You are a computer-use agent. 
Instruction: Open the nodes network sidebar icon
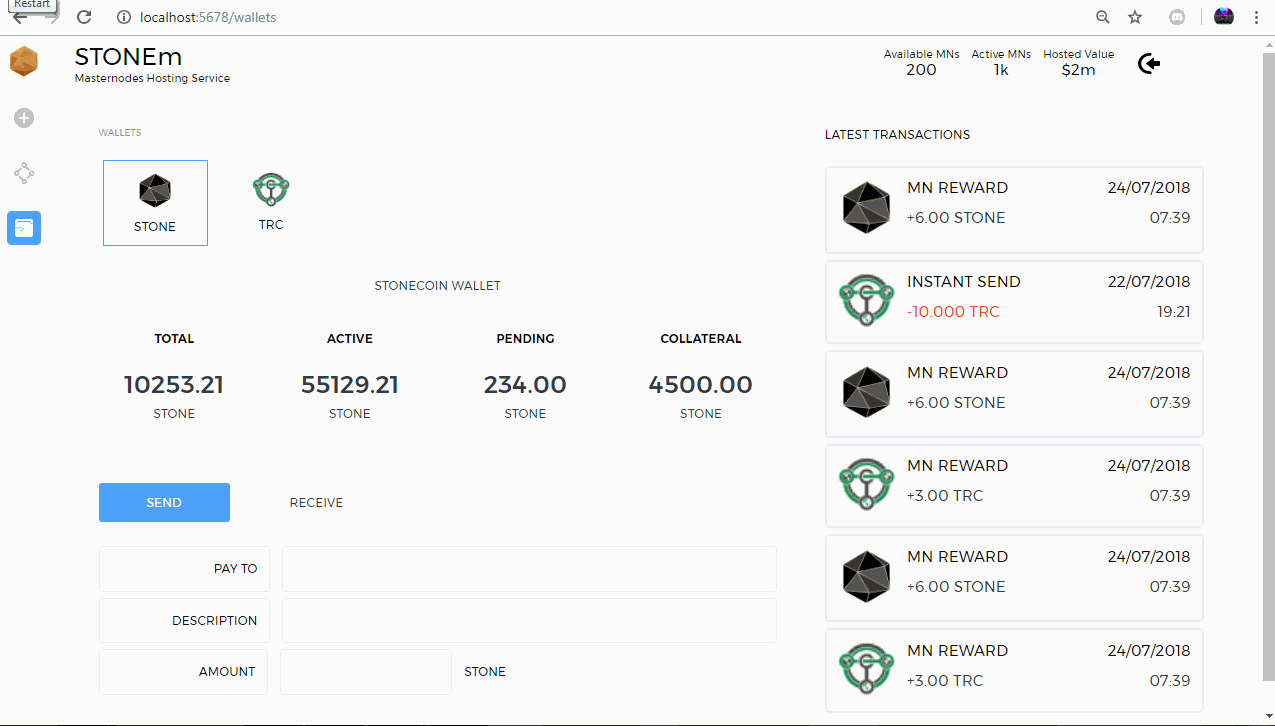[x=24, y=174]
